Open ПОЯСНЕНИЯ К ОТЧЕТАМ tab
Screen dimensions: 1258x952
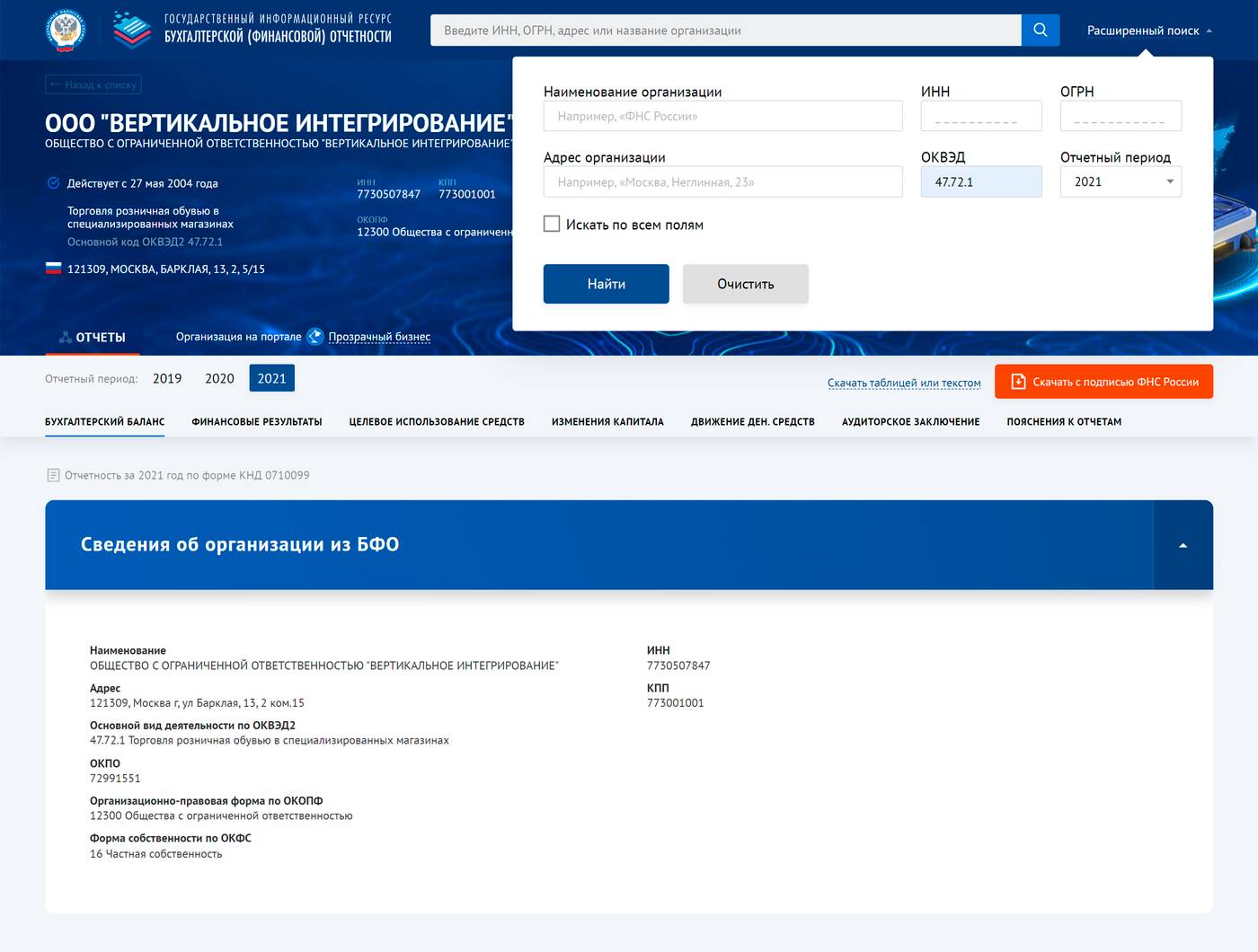(1064, 421)
